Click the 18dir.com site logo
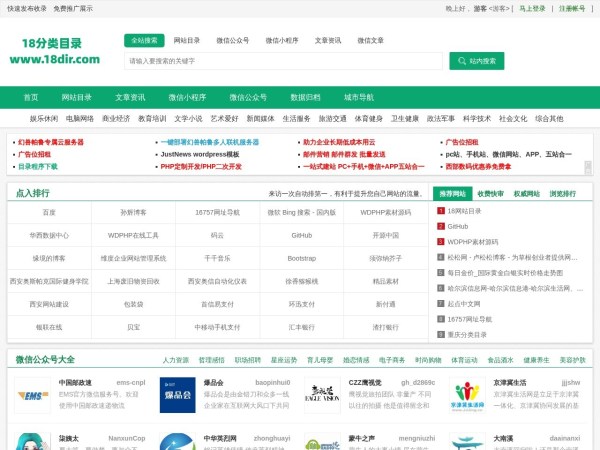 (54, 51)
